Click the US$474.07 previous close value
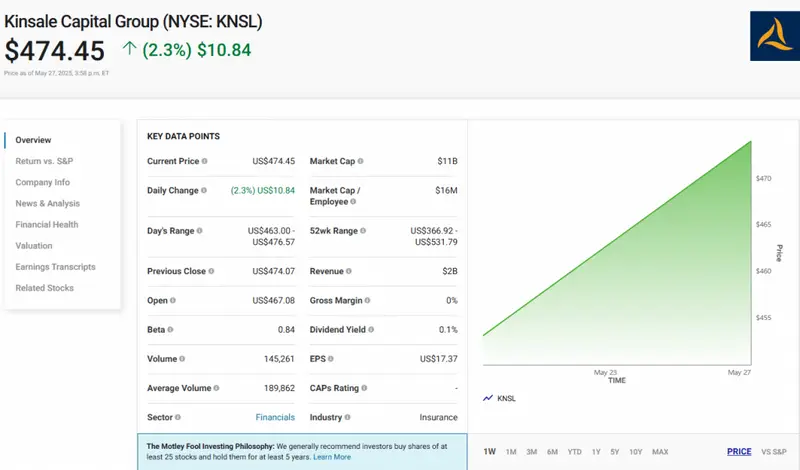 (x=273, y=271)
